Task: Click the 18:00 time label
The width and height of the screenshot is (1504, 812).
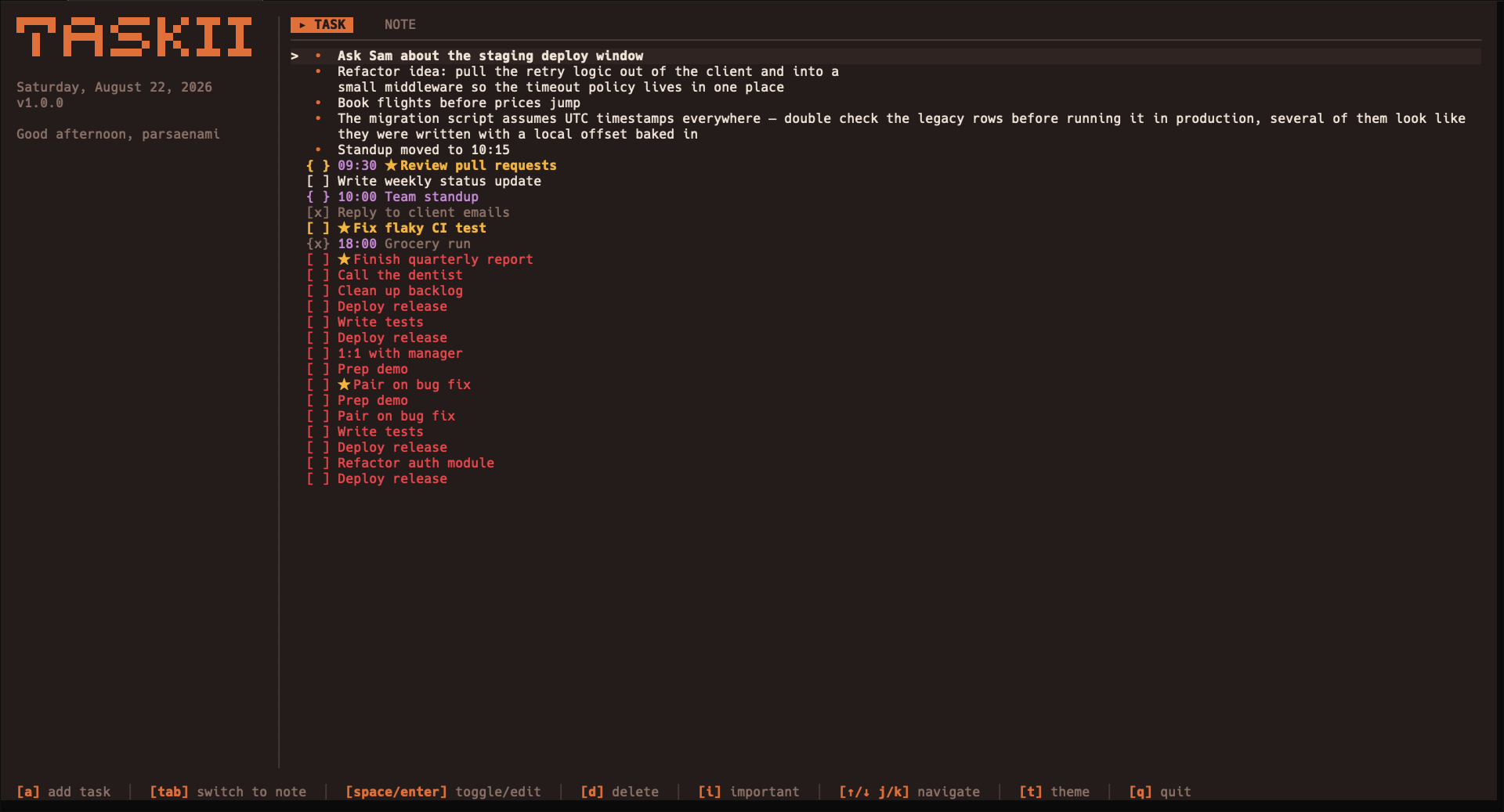Action: pos(357,244)
